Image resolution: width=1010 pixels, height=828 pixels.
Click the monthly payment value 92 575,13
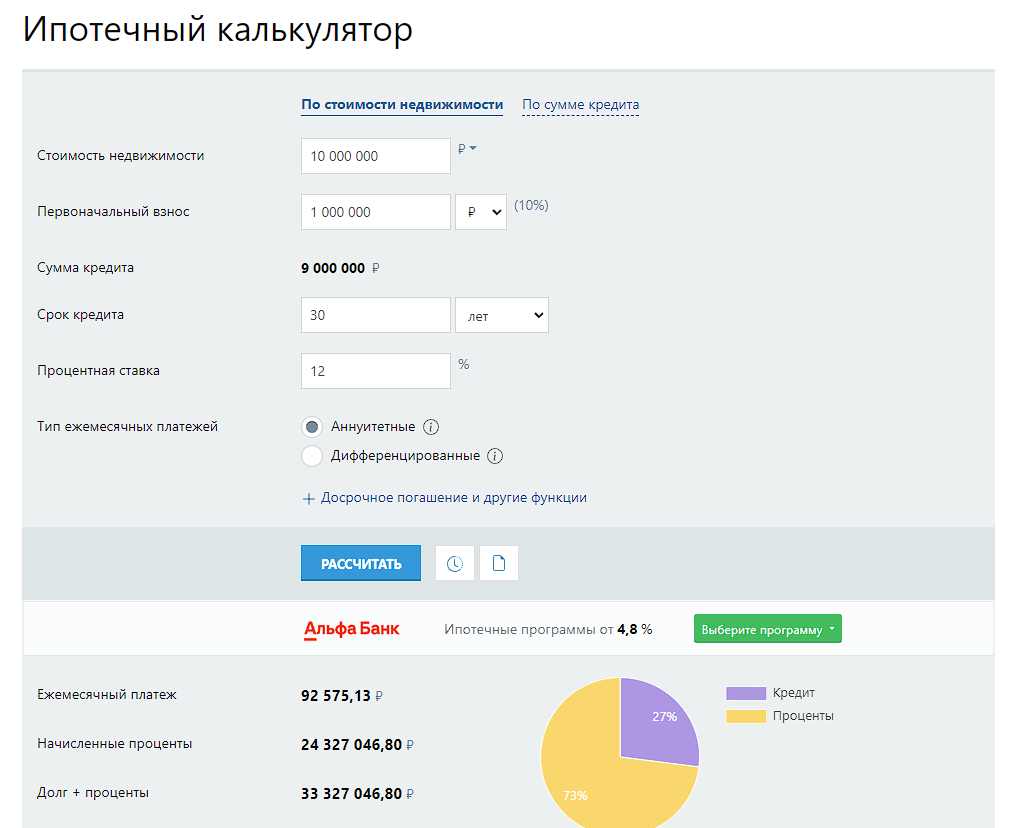(336, 696)
